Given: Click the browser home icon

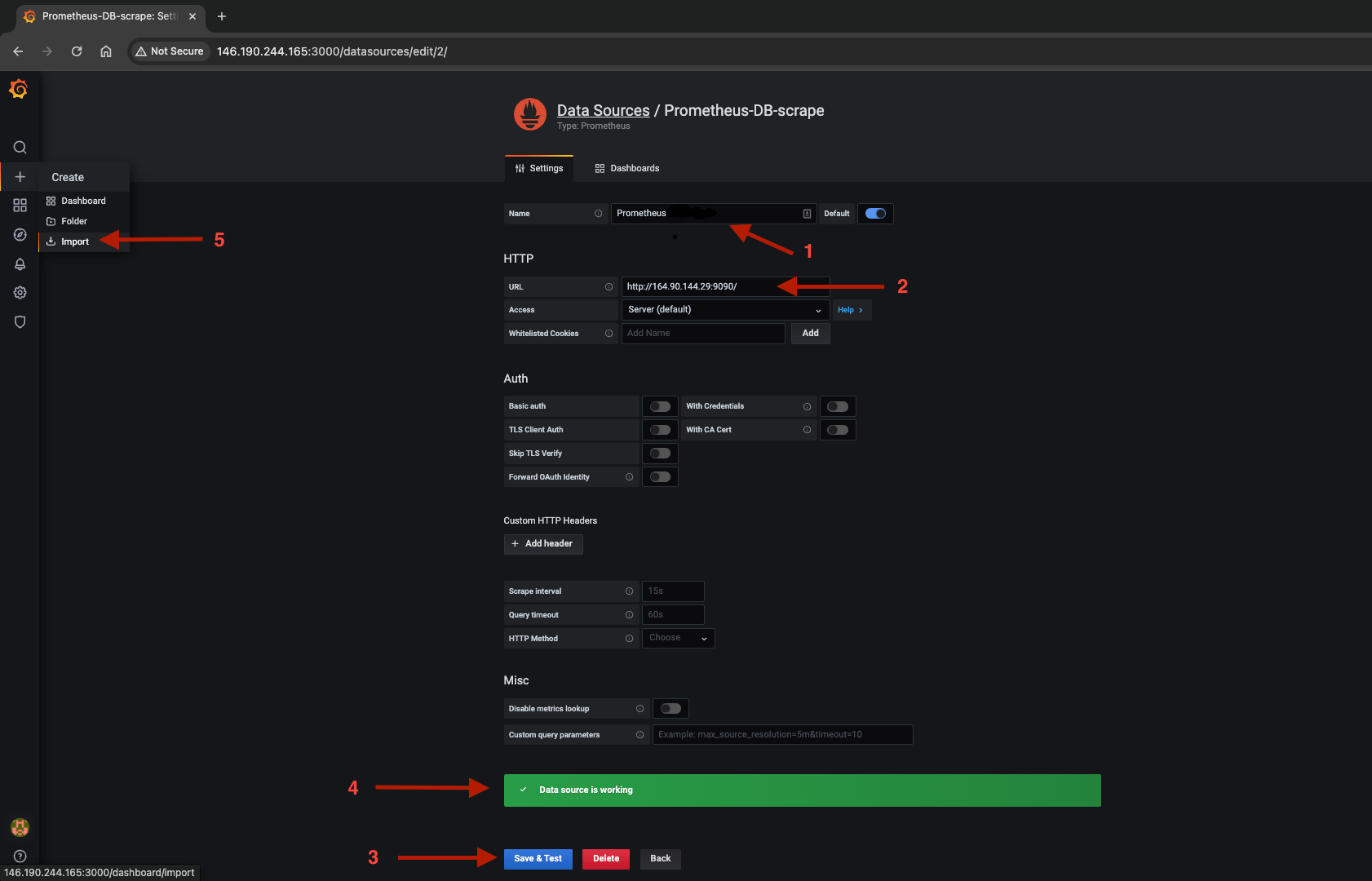Looking at the screenshot, I should pos(106,51).
